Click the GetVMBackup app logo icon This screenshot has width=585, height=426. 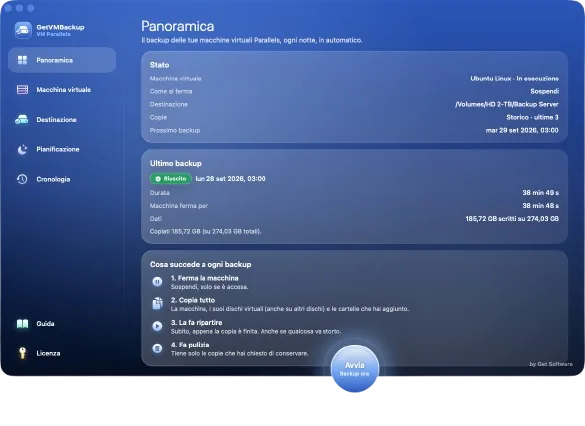(23, 30)
